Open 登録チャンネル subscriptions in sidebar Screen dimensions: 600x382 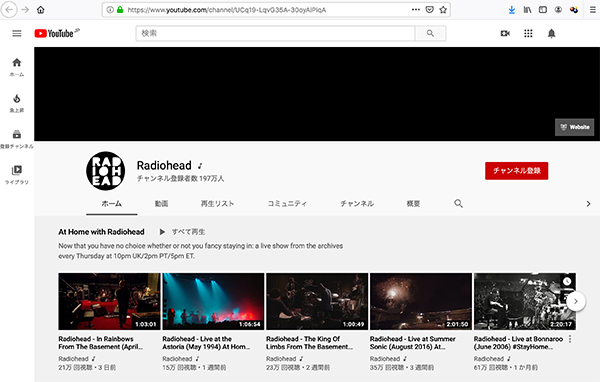17,139
